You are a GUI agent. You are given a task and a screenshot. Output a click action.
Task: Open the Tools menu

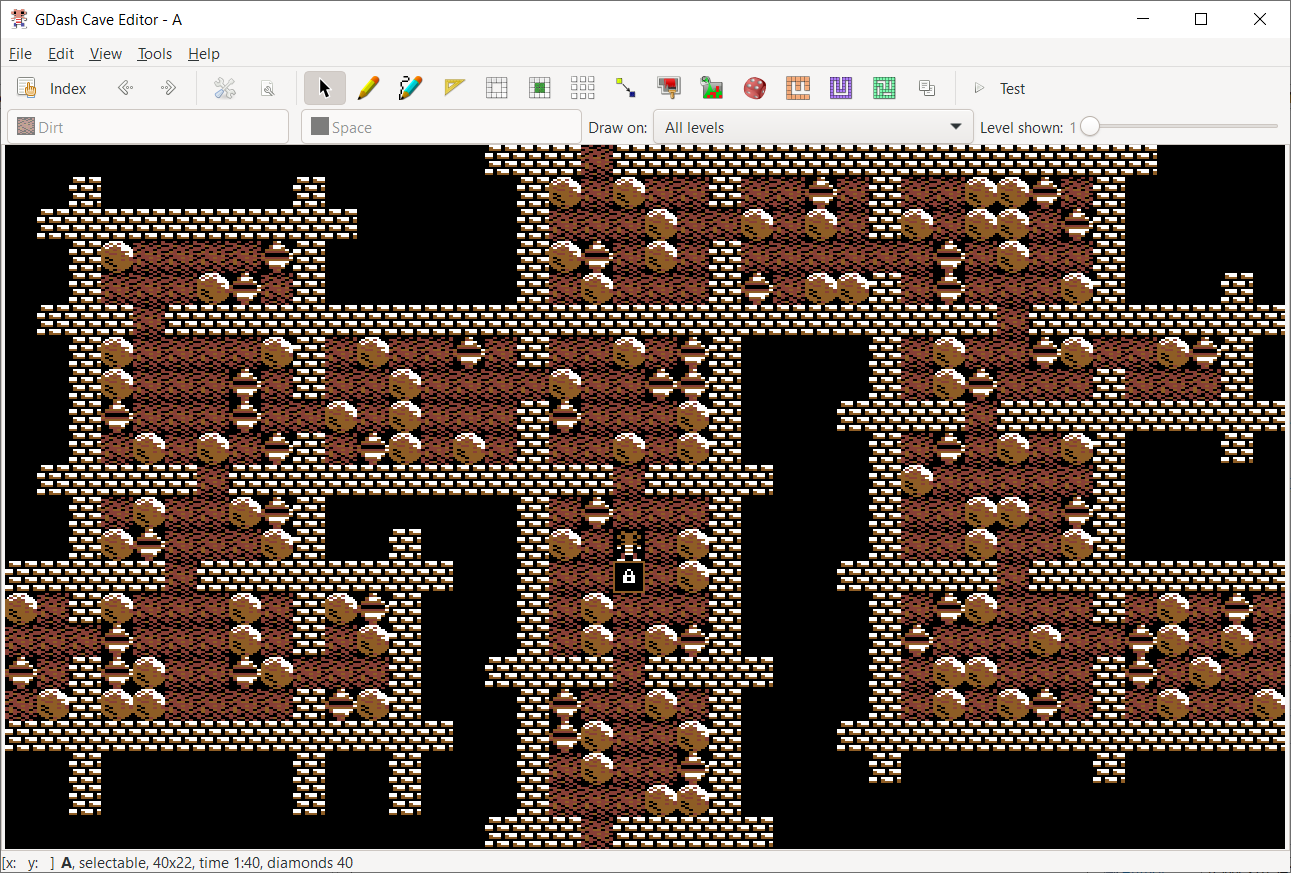tap(155, 54)
